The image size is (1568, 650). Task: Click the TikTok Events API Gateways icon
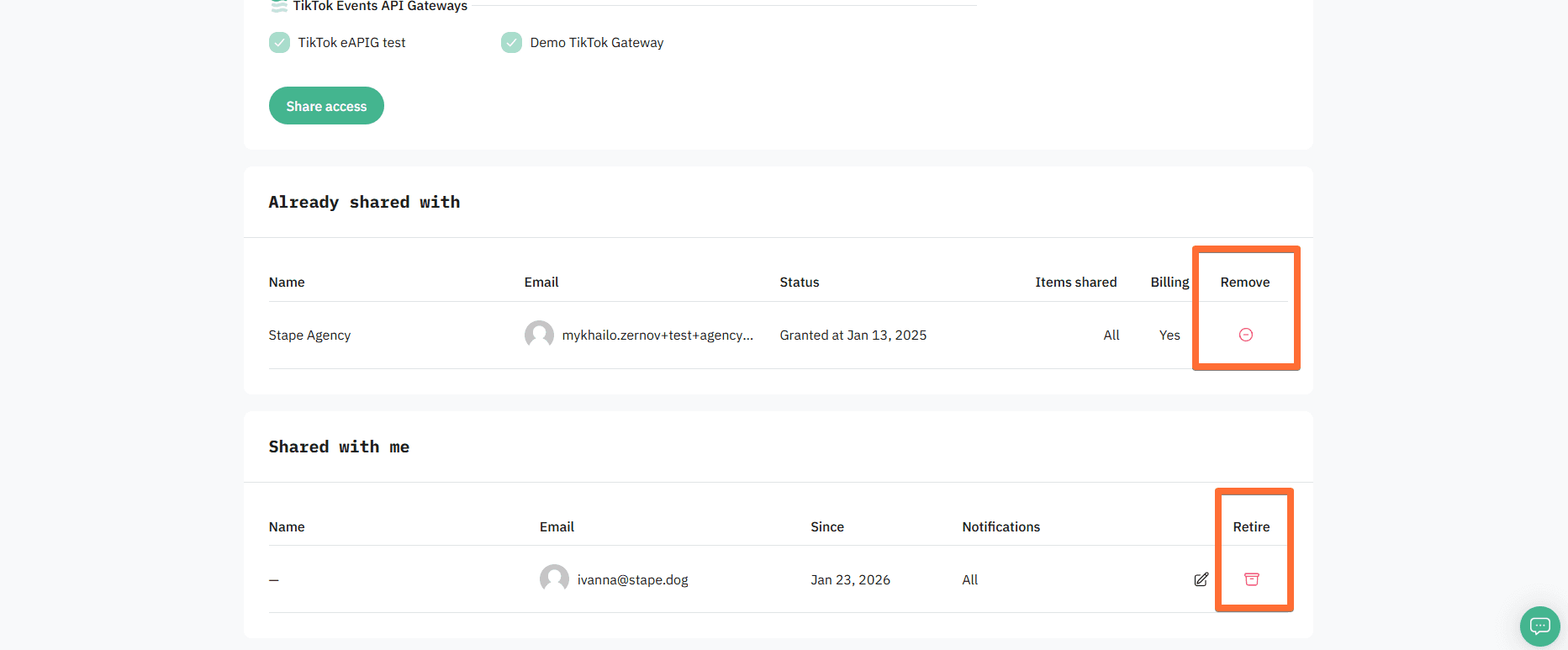(279, 7)
